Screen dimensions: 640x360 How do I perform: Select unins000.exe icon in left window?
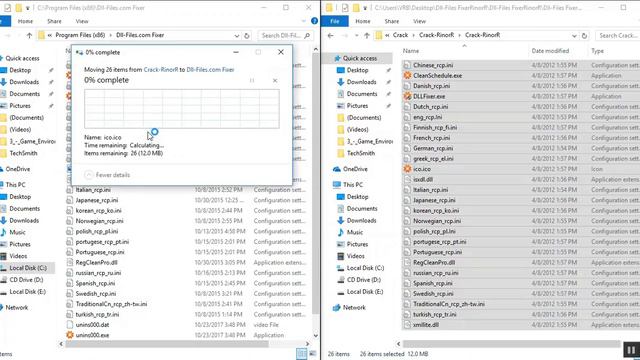point(70,335)
